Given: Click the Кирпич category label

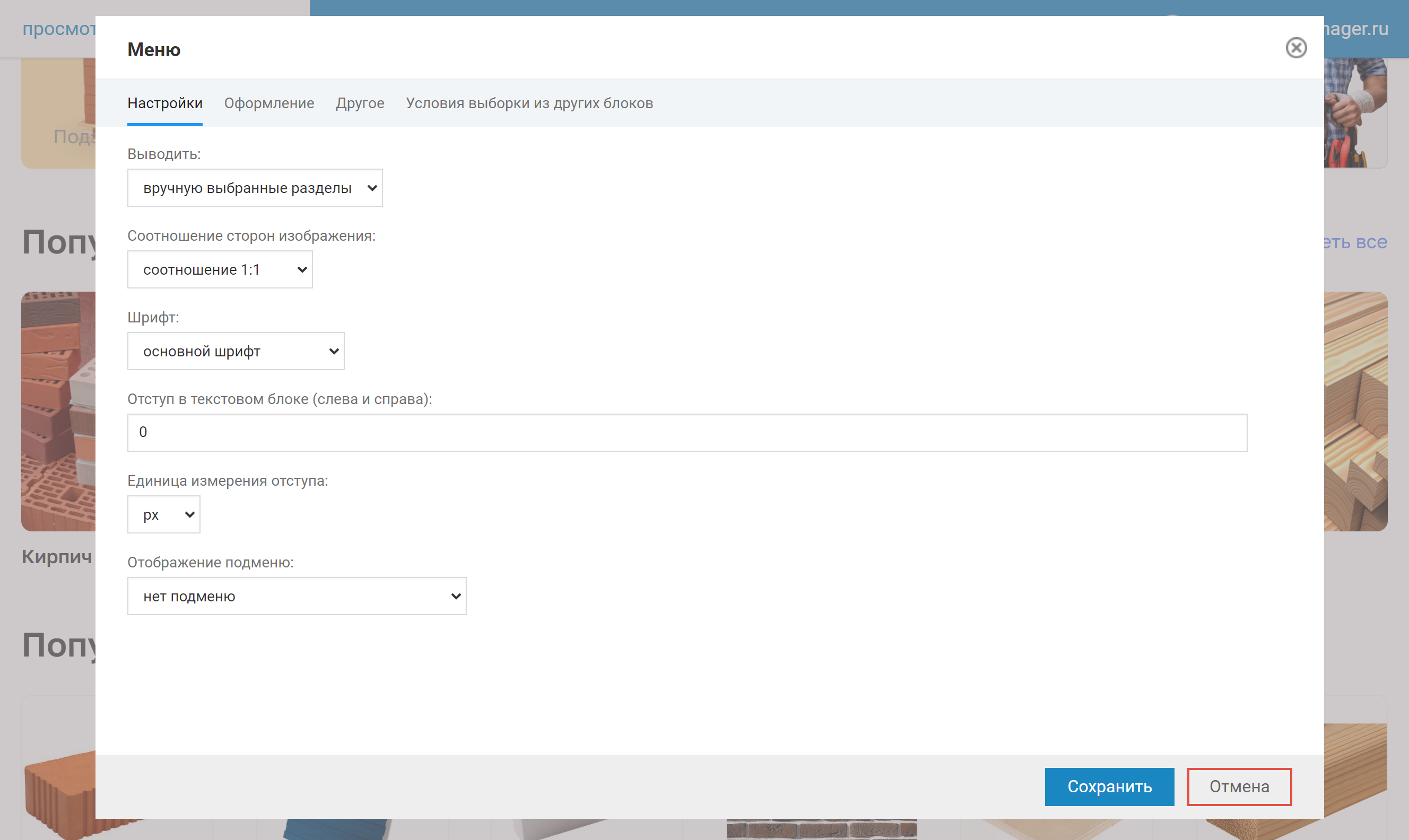Looking at the screenshot, I should [57, 556].
